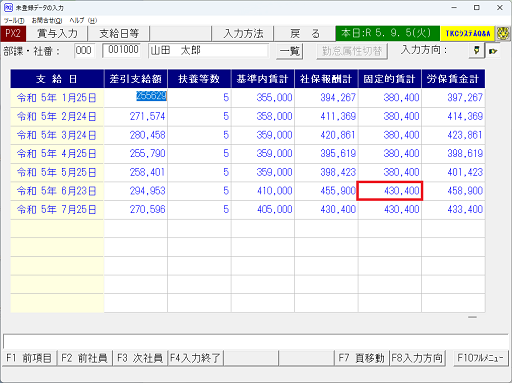This screenshot has height=383, width=512.
Task: Click the 社保報酬計 column header
Action: coord(326,79)
